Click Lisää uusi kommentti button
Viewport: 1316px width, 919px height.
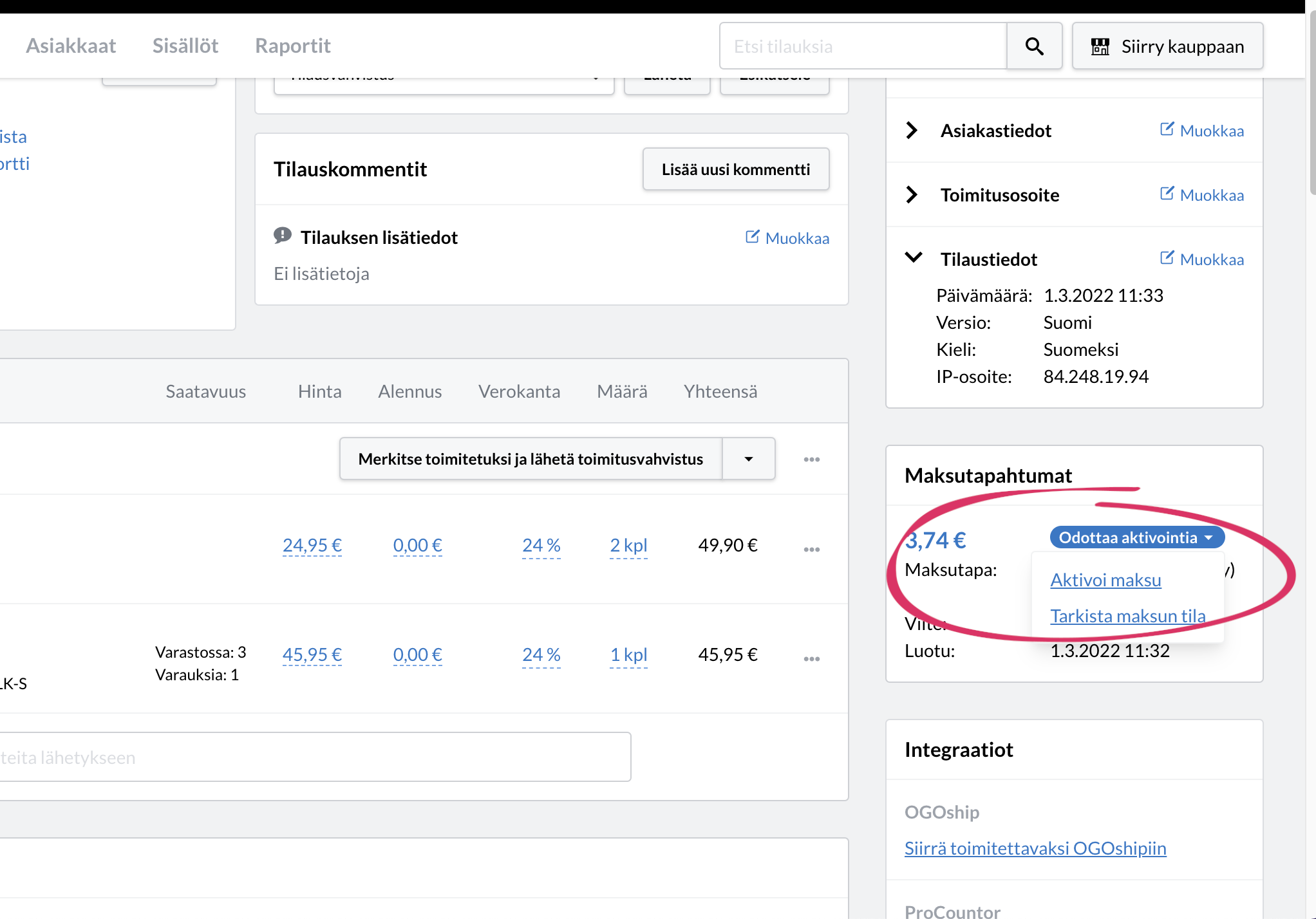[735, 169]
